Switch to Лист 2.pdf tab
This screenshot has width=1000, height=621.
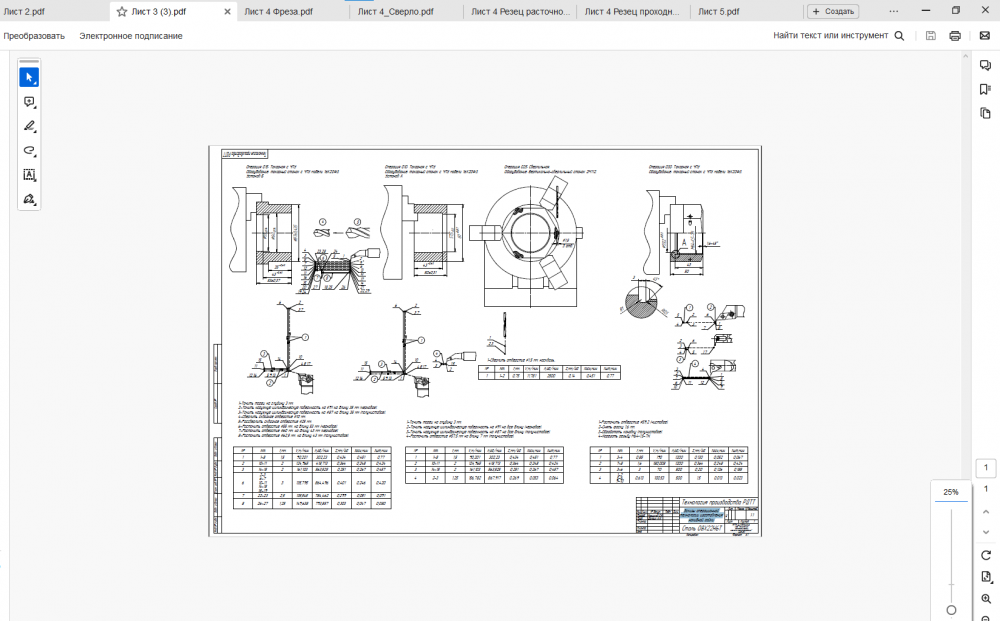tap(24, 11)
